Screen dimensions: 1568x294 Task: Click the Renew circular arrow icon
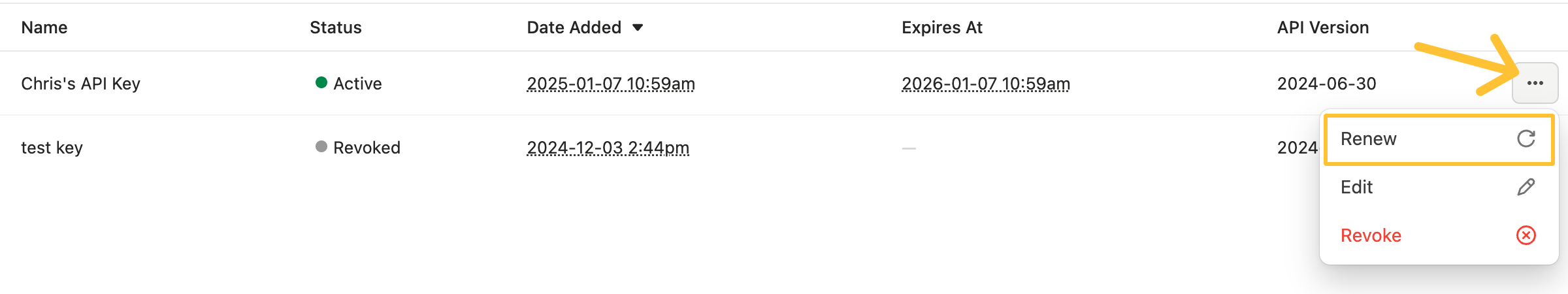point(1526,139)
